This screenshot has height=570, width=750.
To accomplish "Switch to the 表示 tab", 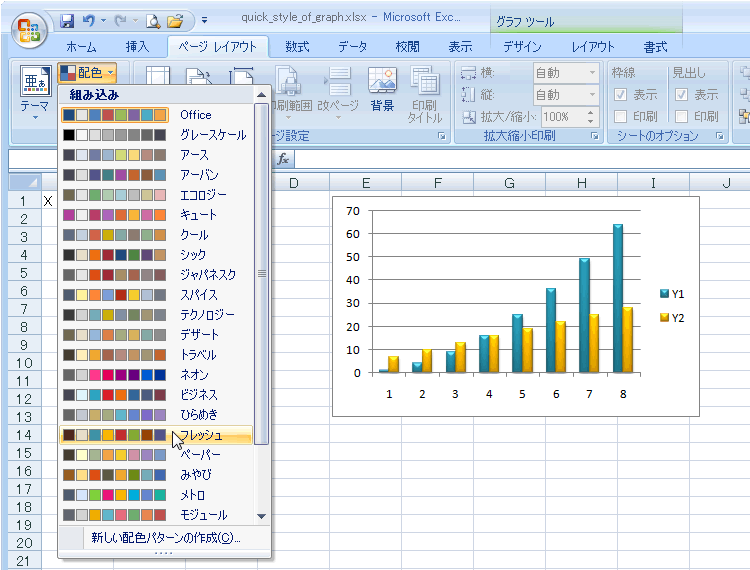I will click(460, 47).
